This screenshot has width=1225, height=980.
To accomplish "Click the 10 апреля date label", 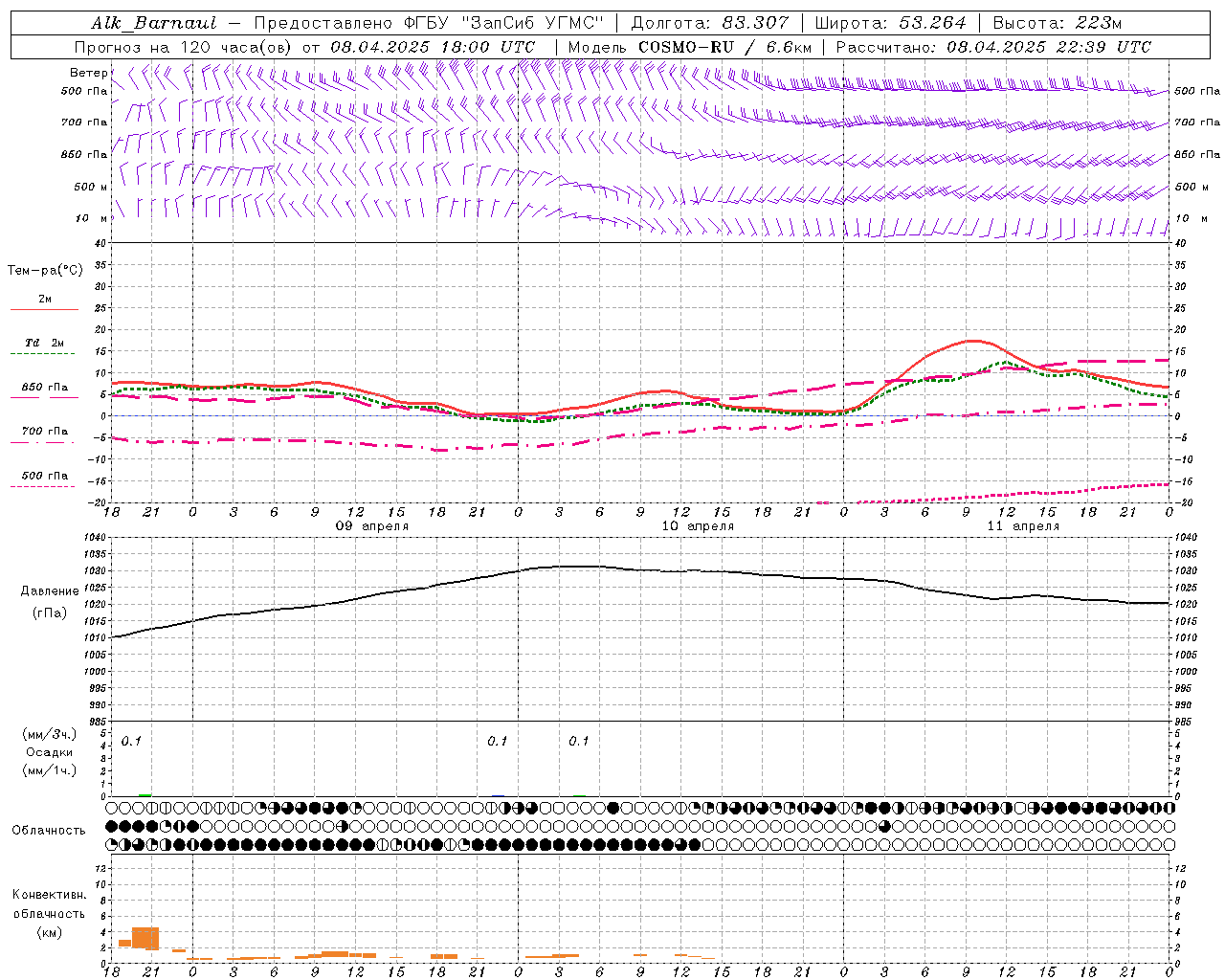I will pos(698,526).
